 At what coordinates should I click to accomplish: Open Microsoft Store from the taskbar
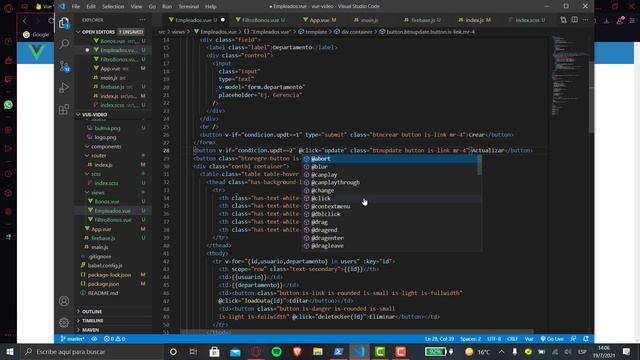click(214, 351)
